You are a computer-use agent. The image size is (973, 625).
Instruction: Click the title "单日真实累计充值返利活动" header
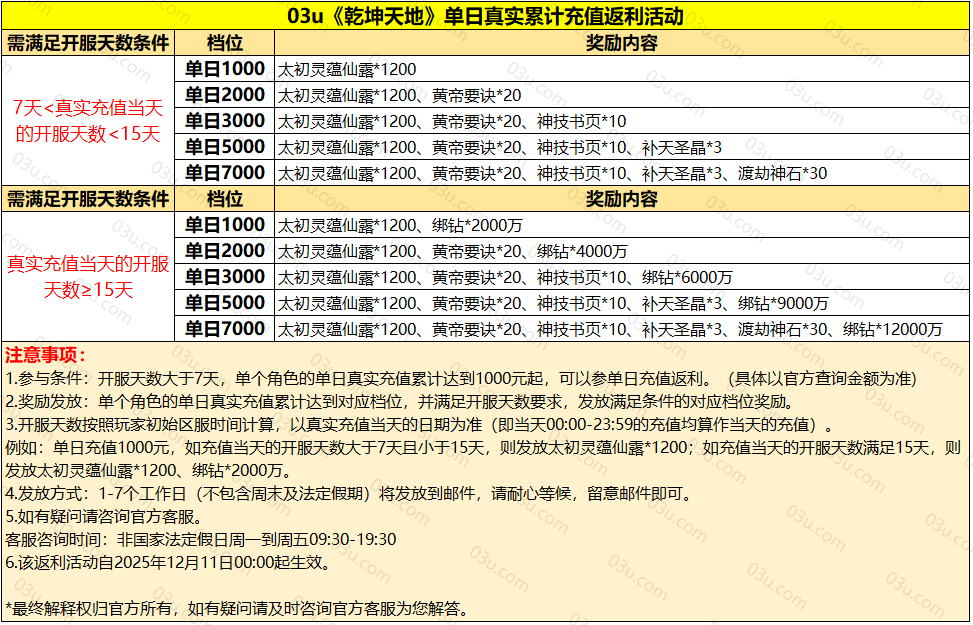(x=486, y=16)
